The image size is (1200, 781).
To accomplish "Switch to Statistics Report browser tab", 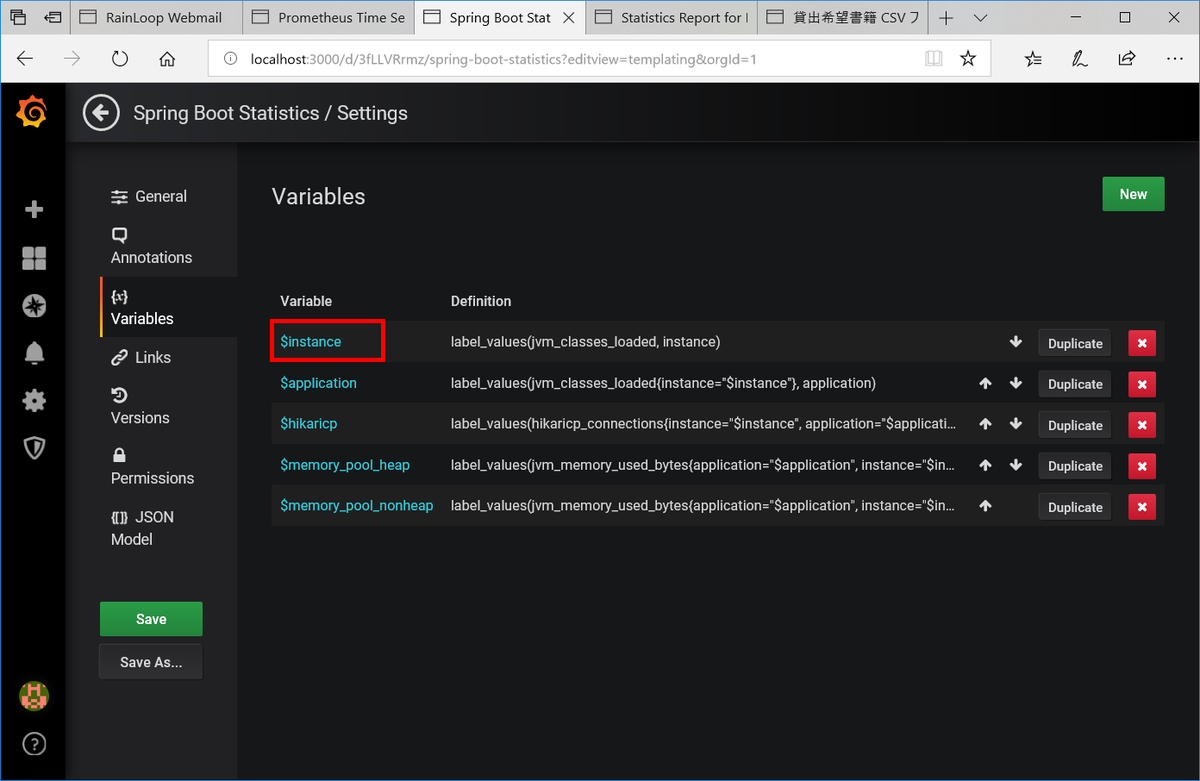I will pos(672,18).
